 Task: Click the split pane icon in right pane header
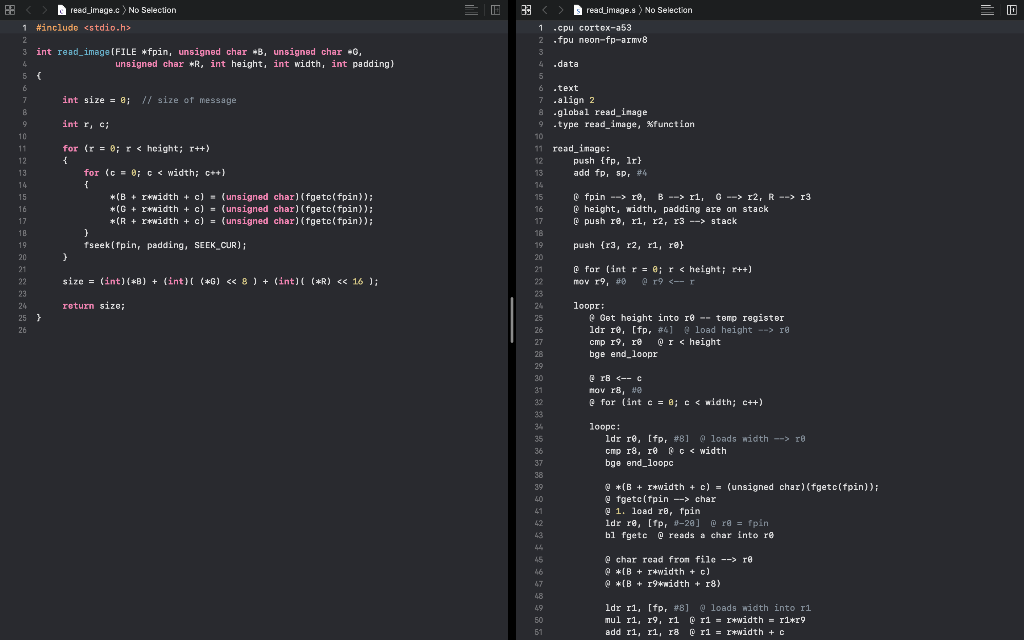click(x=1012, y=9)
